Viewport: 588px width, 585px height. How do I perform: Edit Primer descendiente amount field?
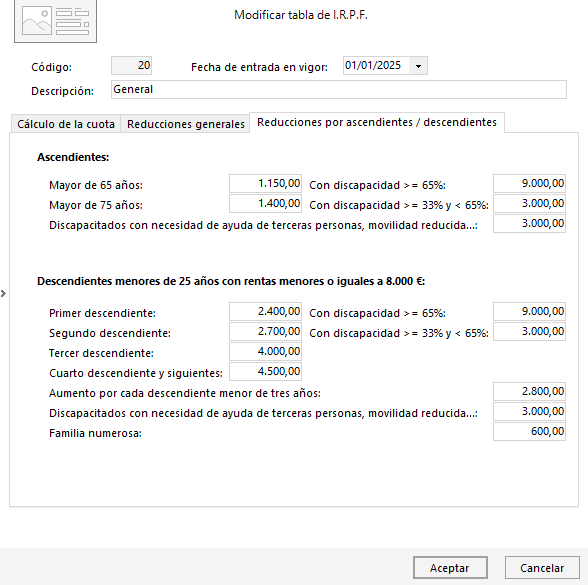coord(266,312)
